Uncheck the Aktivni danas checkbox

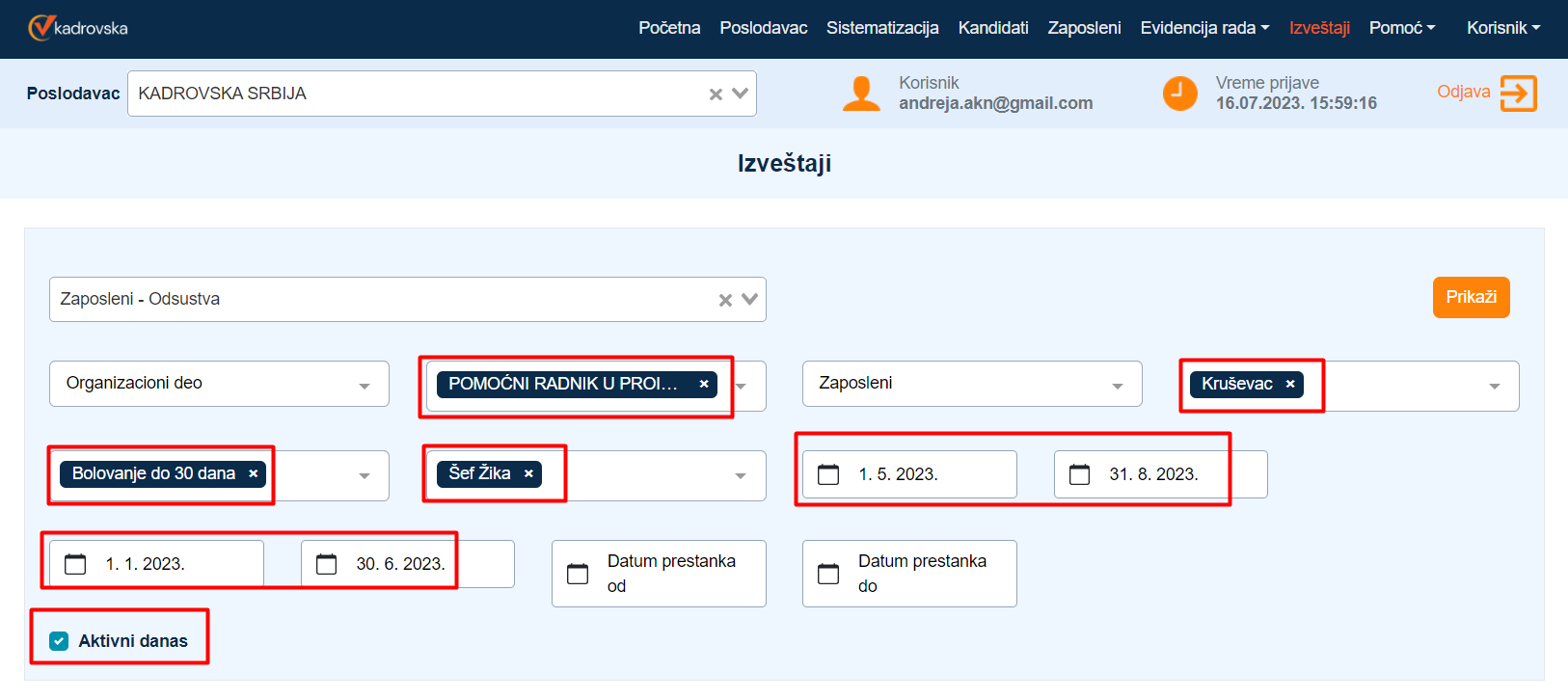(x=59, y=641)
